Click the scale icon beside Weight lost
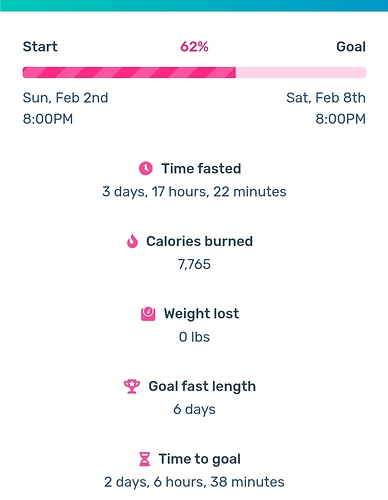This screenshot has width=388, height=500. (148, 314)
